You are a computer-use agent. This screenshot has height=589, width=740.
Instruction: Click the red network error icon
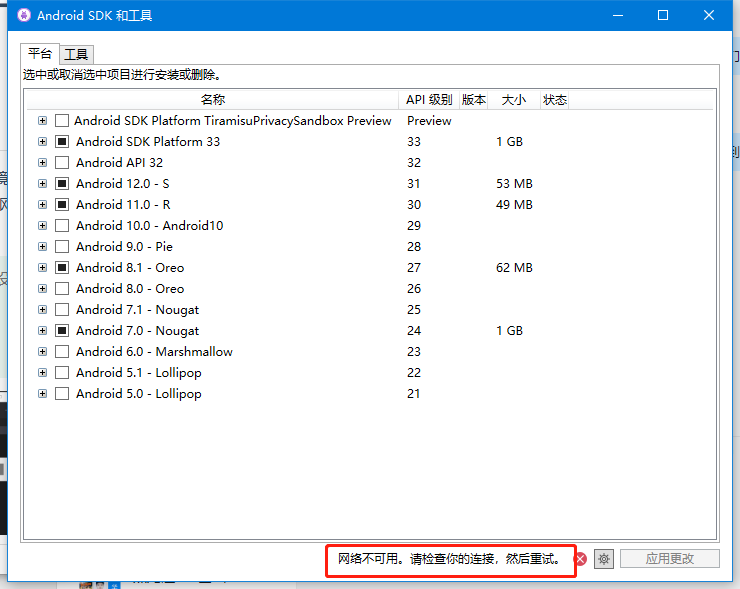582,559
